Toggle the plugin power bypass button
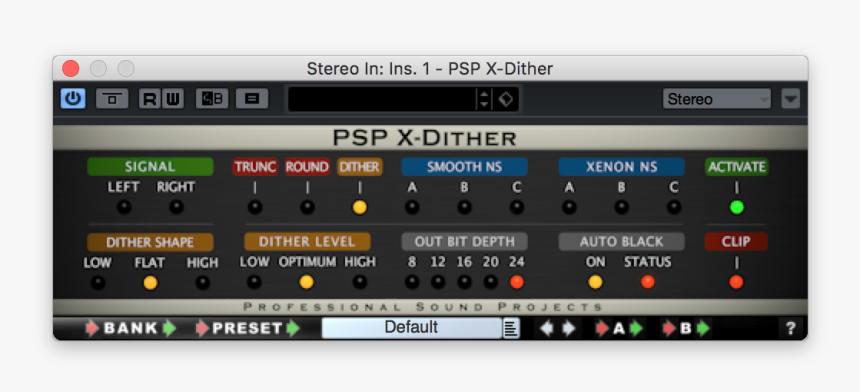This screenshot has width=860, height=392. tap(73, 99)
